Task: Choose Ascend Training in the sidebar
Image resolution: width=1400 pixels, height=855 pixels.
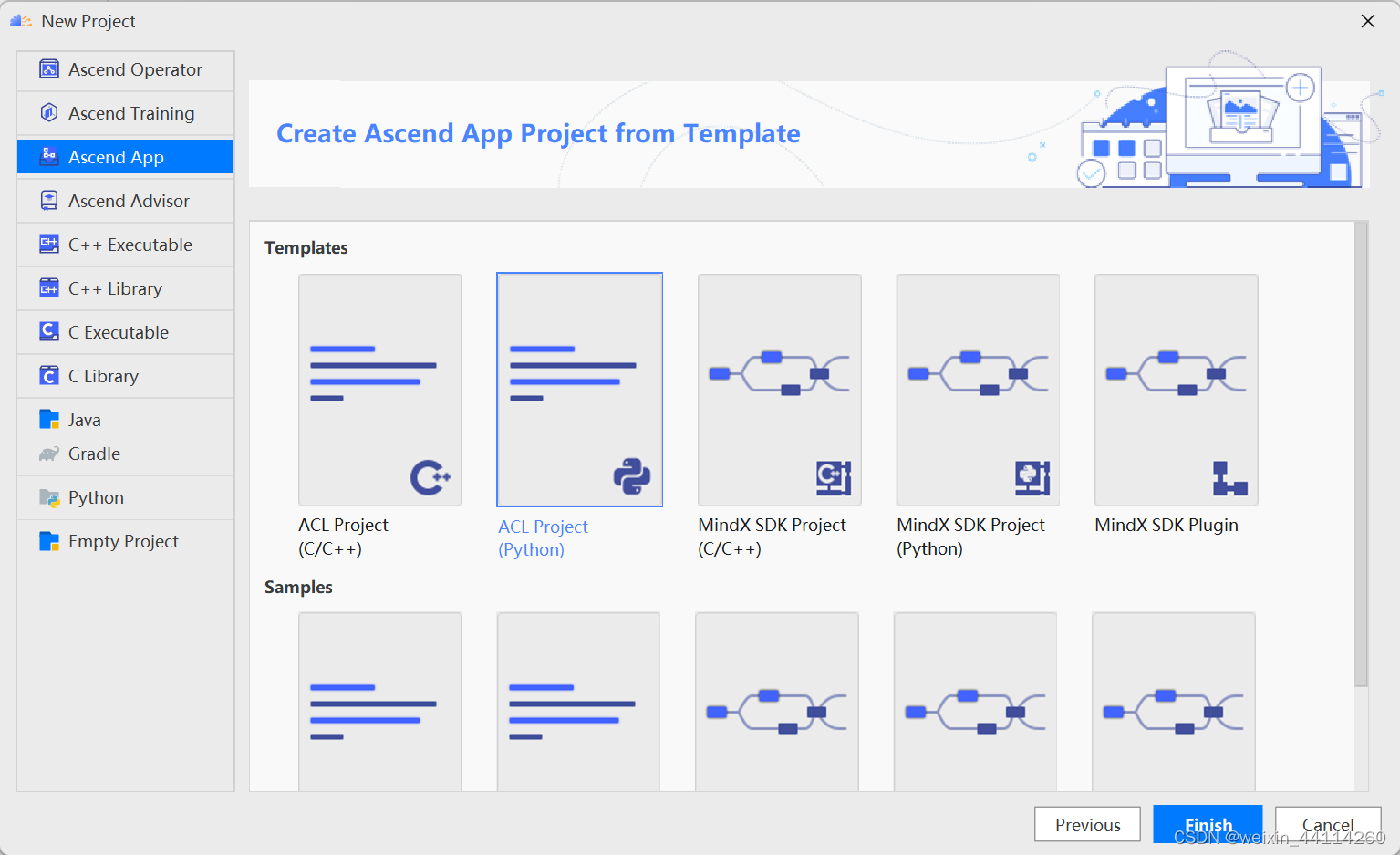Action: 126,113
